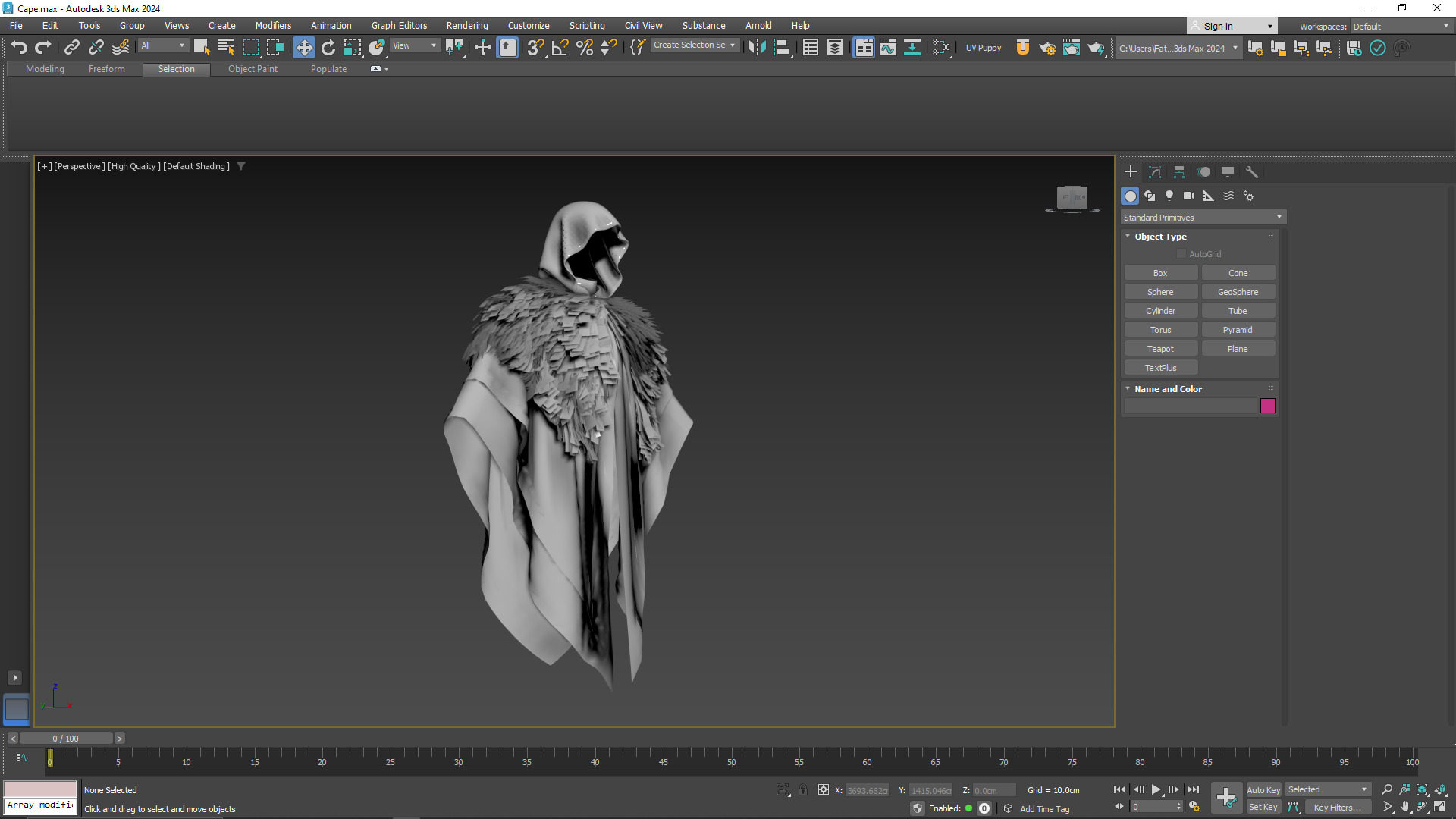Open the All selection filter dropdown
The width and height of the screenshot is (1456, 819).
click(163, 45)
